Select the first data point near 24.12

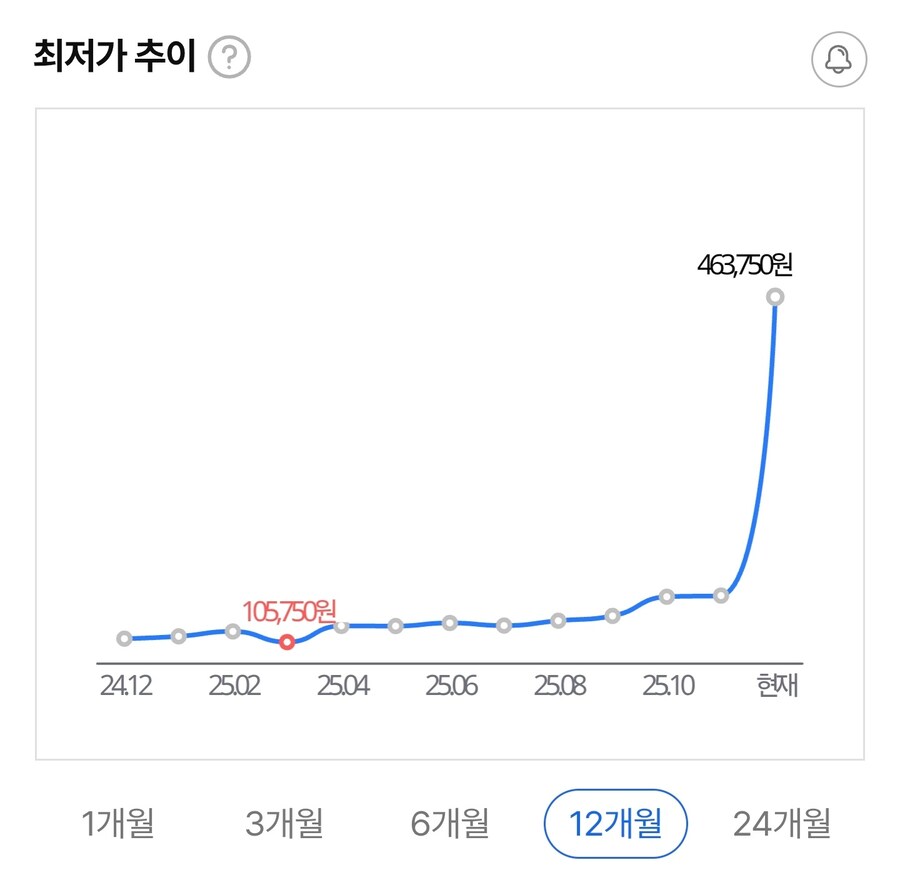tap(124, 638)
